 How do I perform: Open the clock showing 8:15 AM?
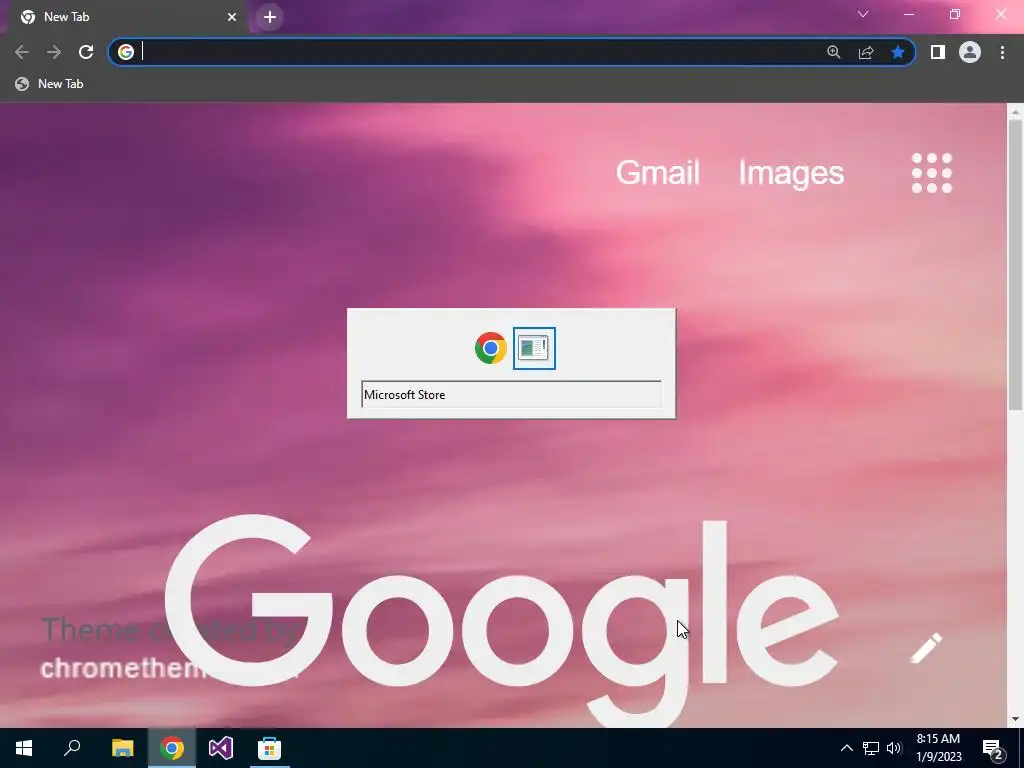(938, 748)
